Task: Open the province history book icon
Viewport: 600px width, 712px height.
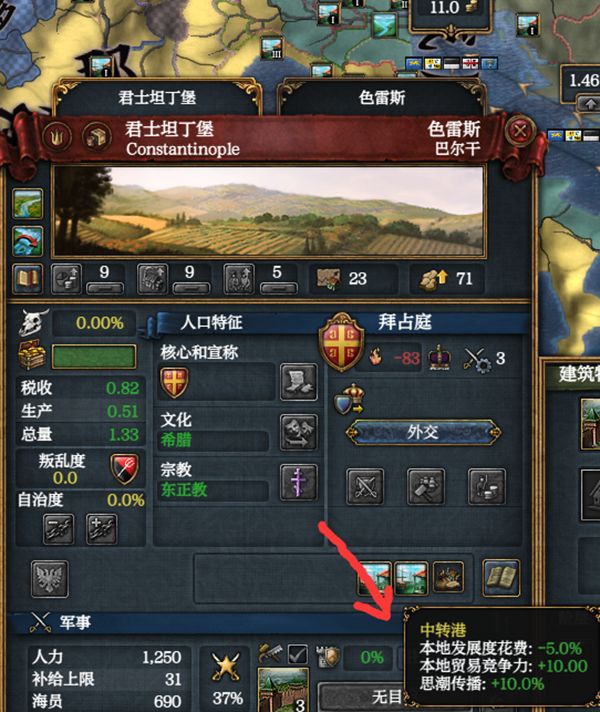Action: click(x=28, y=278)
